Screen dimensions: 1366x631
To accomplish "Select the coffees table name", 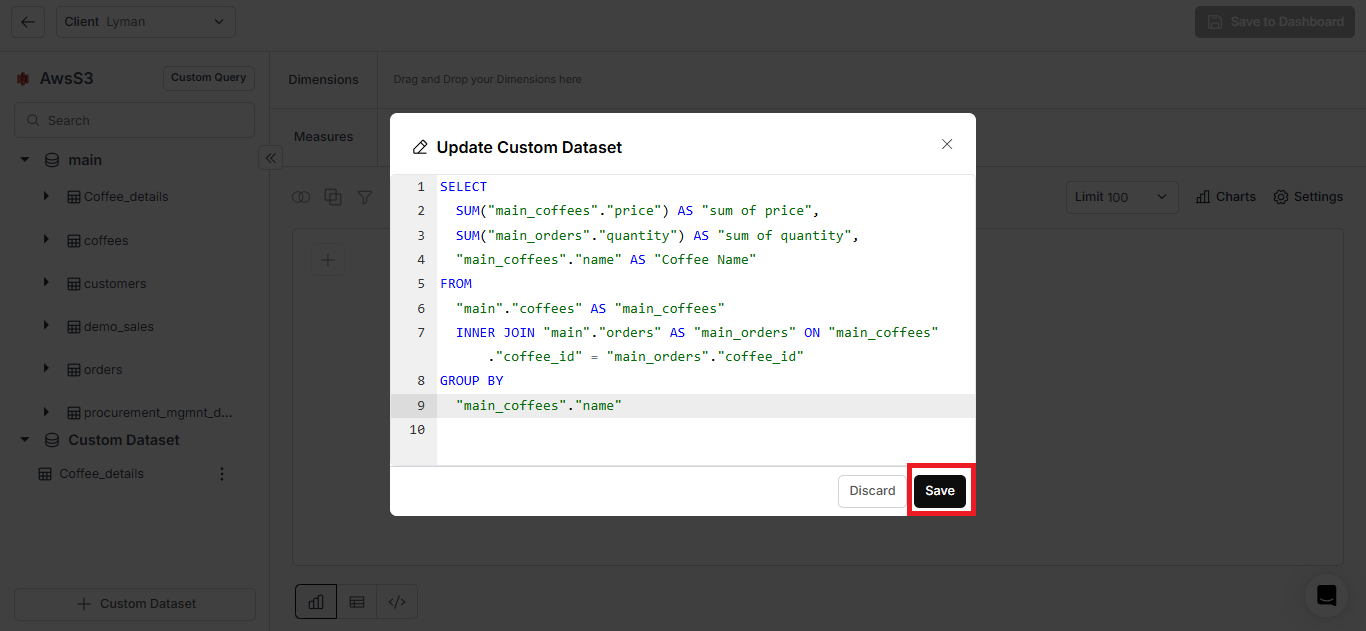I will click(x=106, y=241).
